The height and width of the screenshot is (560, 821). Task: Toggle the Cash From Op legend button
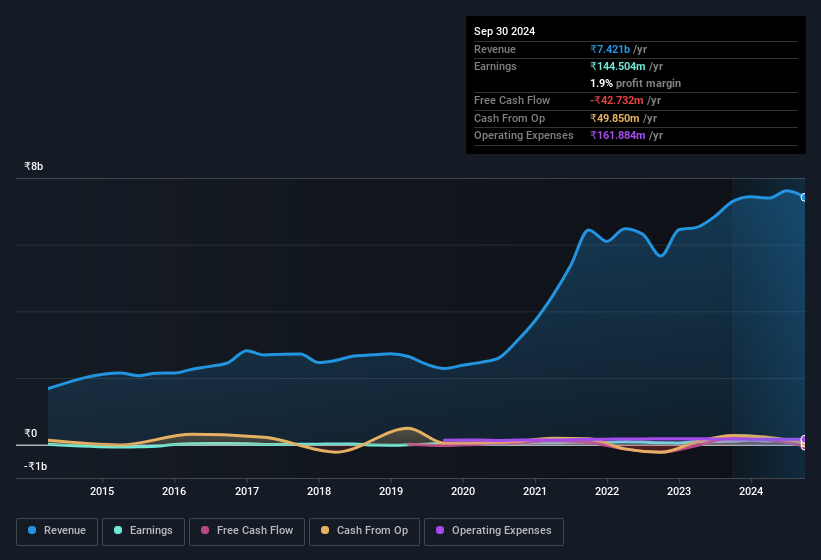pos(364,531)
